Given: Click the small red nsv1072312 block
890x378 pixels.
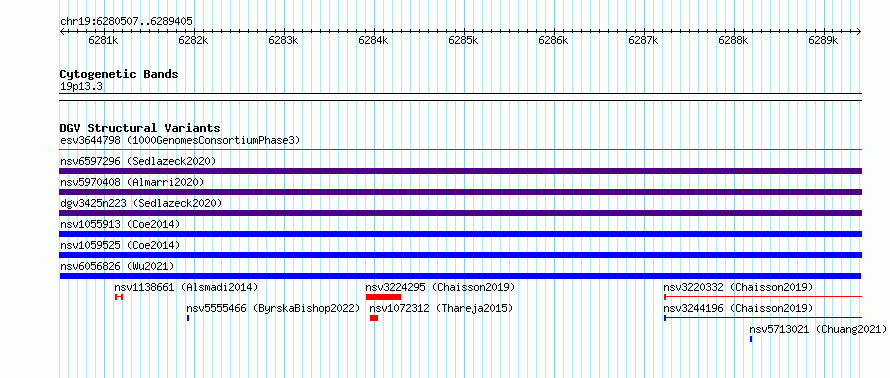Looking at the screenshot, I should [373, 318].
